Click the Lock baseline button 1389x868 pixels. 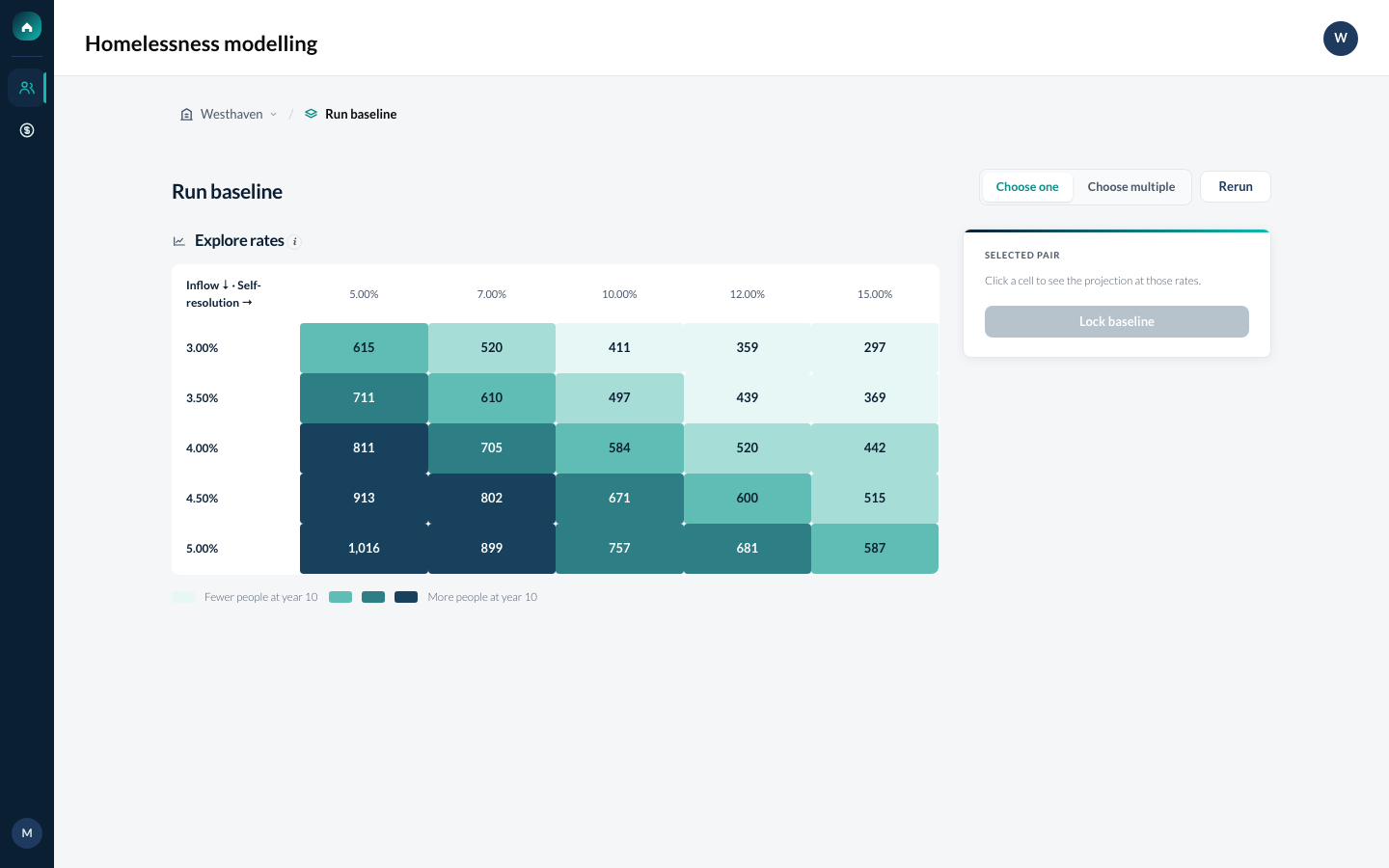pos(1117,322)
